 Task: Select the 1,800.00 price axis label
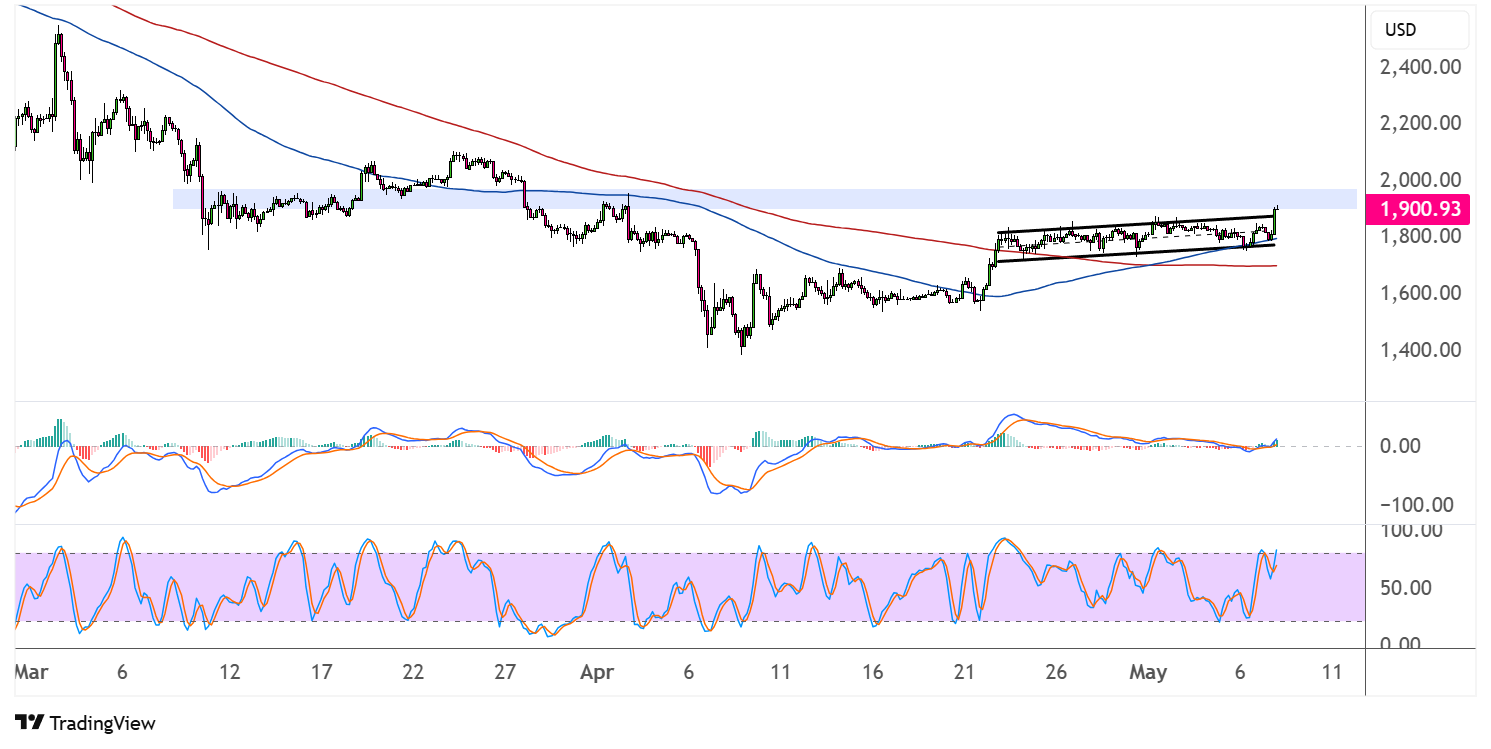(x=1421, y=237)
